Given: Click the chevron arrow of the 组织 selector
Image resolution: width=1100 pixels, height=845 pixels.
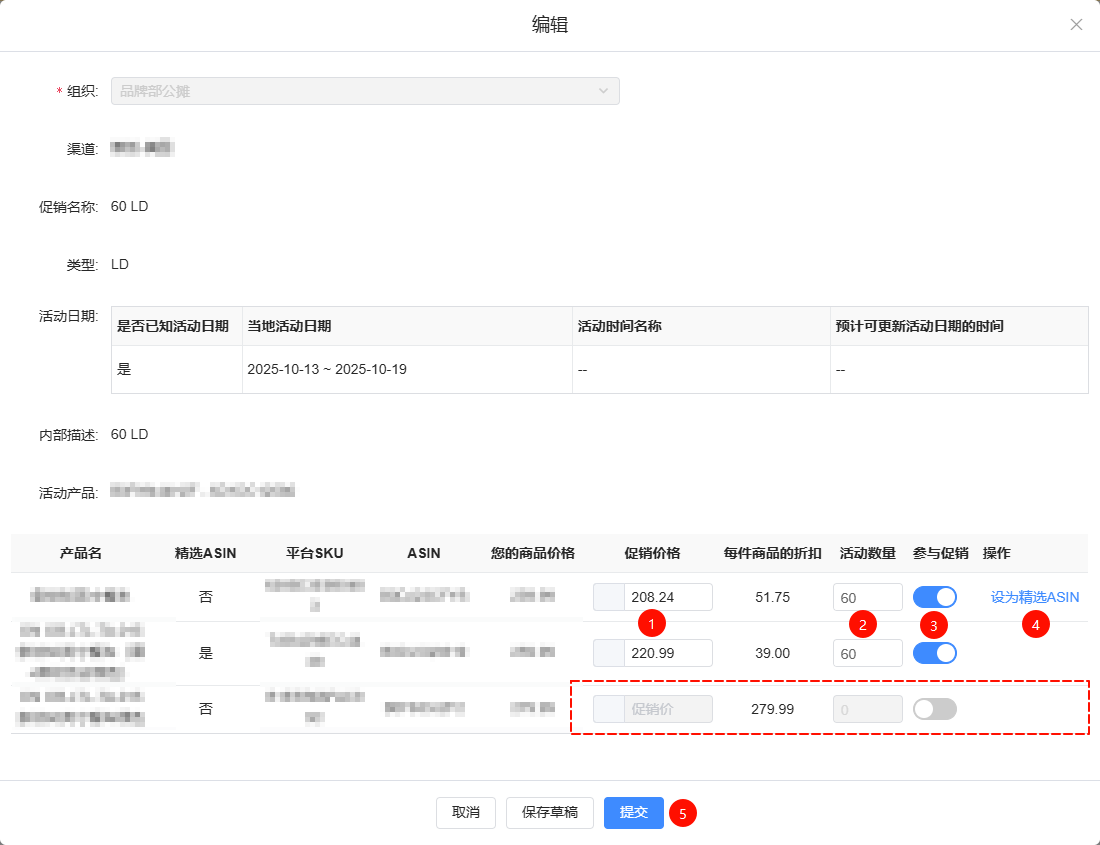Looking at the screenshot, I should (x=604, y=91).
